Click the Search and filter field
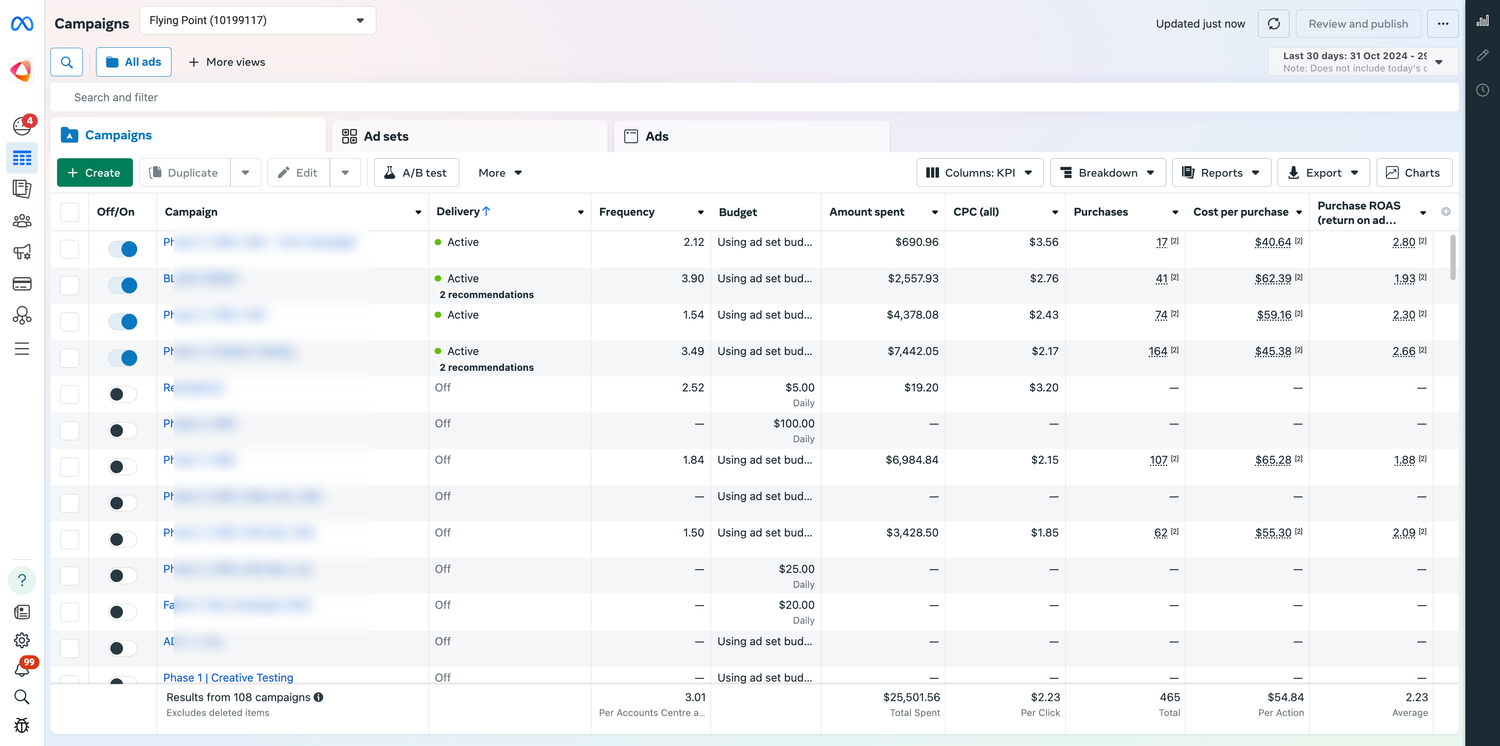Viewport: 1500px width, 746px height. [x=754, y=97]
